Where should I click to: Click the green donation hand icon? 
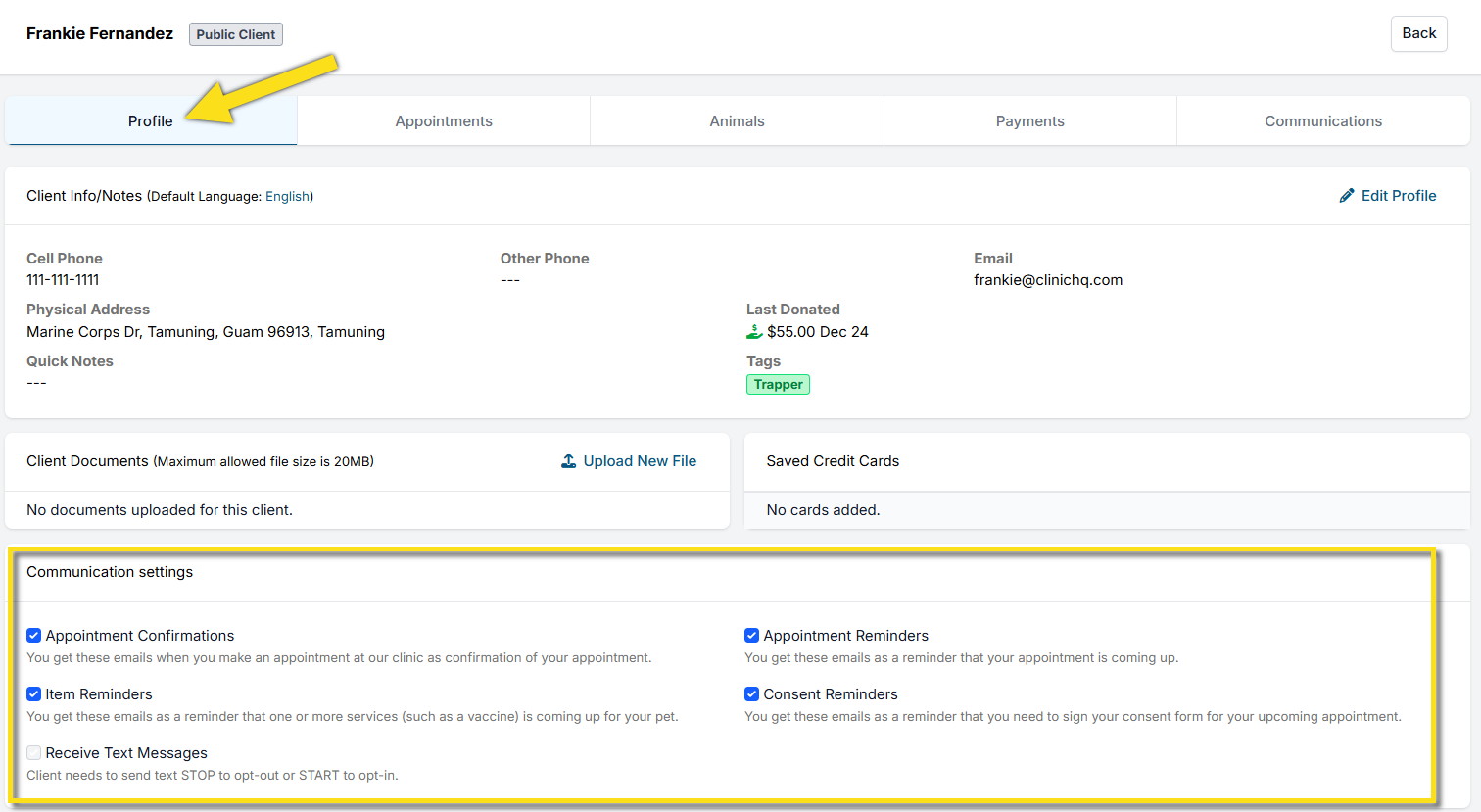(754, 332)
